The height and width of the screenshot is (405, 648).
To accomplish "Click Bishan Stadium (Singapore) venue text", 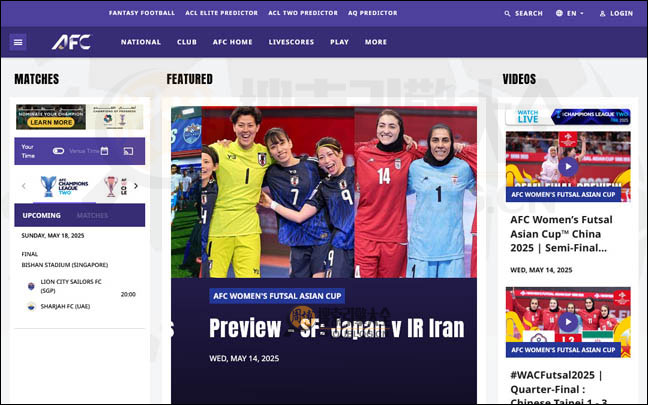I will click(64, 265).
